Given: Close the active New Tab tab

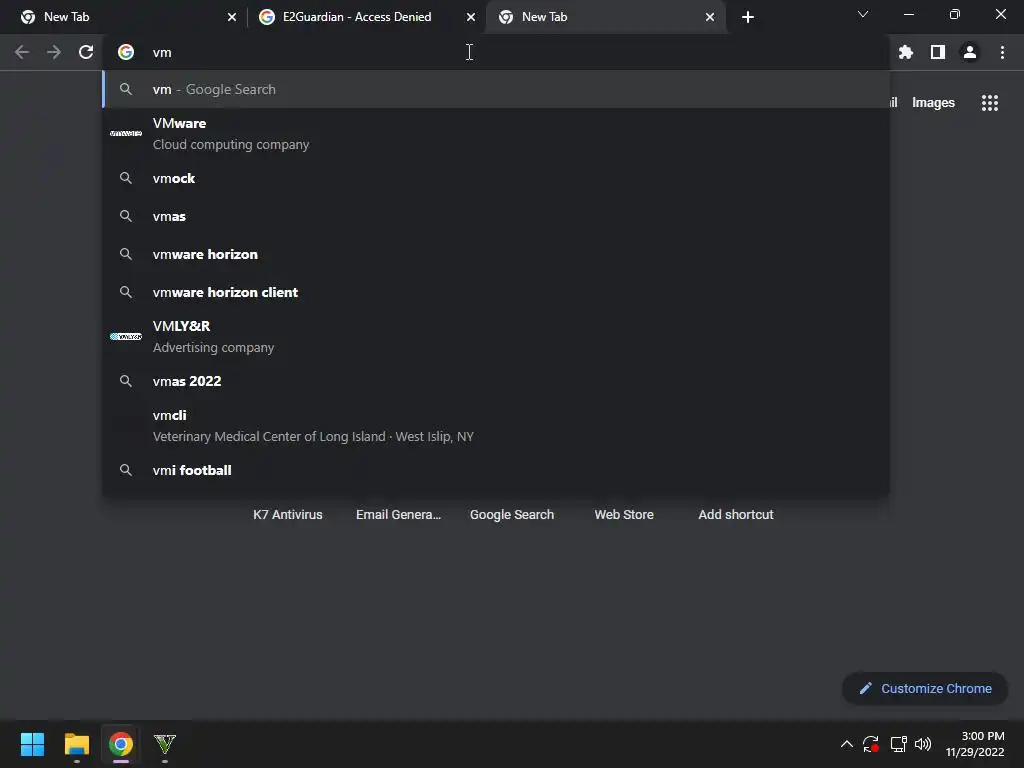Looking at the screenshot, I should [x=710, y=17].
